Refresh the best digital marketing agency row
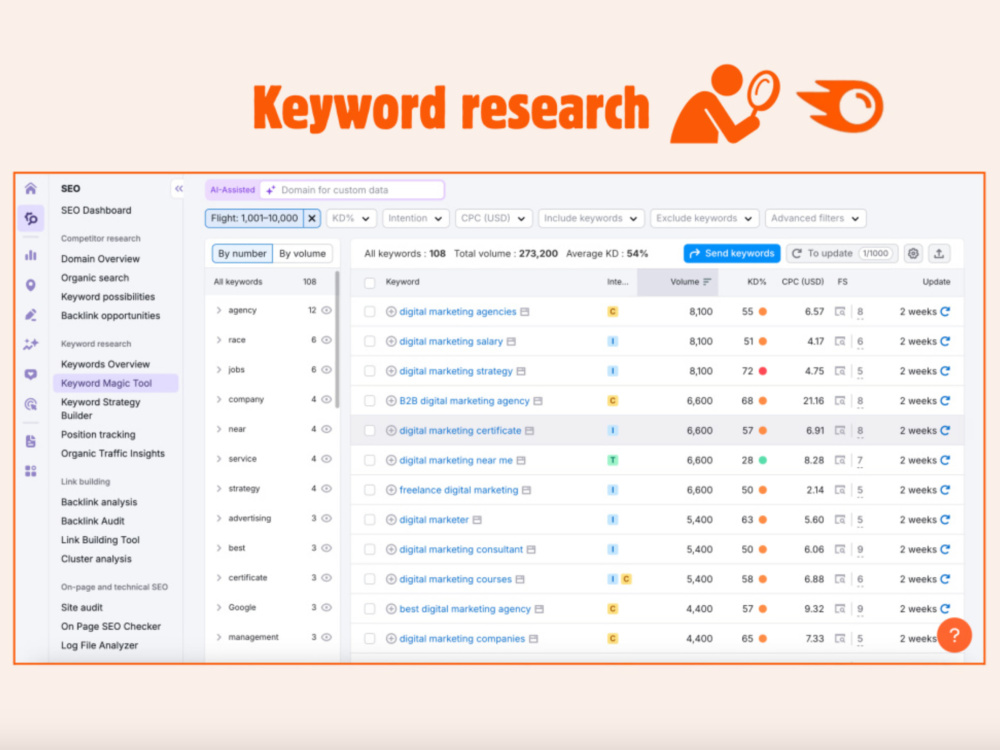 (945, 608)
